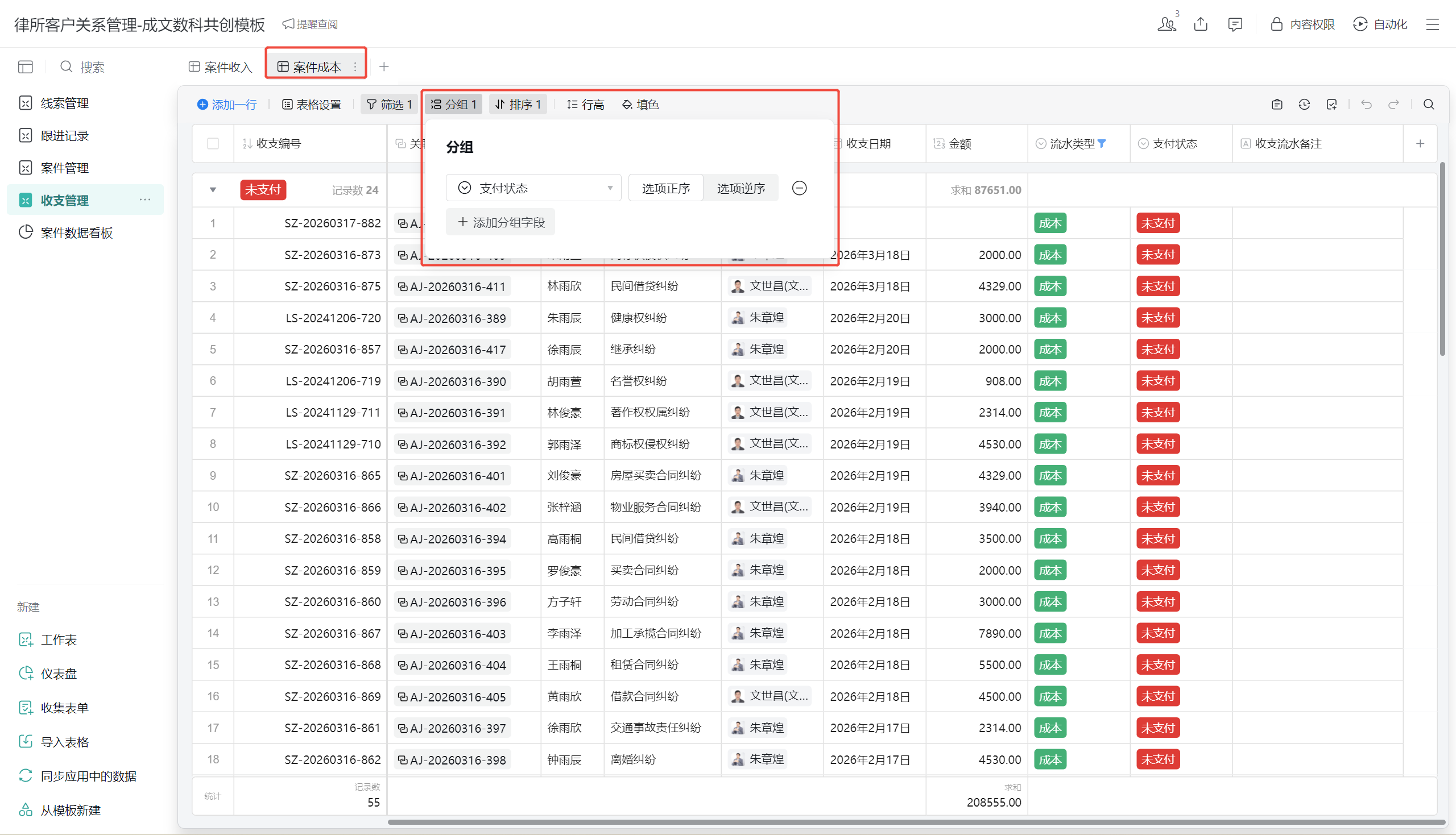Open collaborators icon in header
The width and height of the screenshot is (1456, 835).
(x=1167, y=24)
